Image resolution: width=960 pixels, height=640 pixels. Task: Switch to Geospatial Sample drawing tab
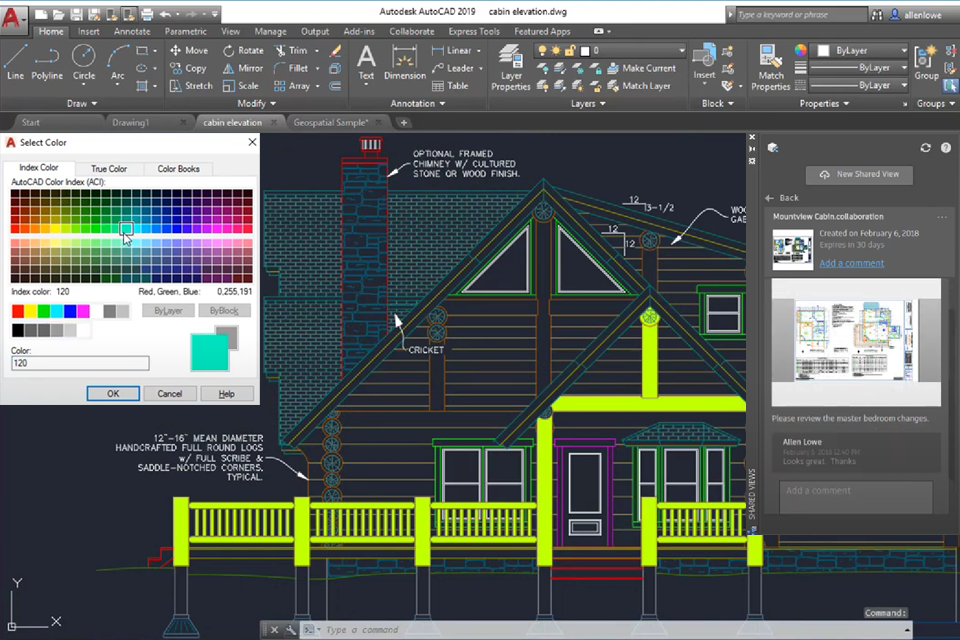(x=331, y=122)
